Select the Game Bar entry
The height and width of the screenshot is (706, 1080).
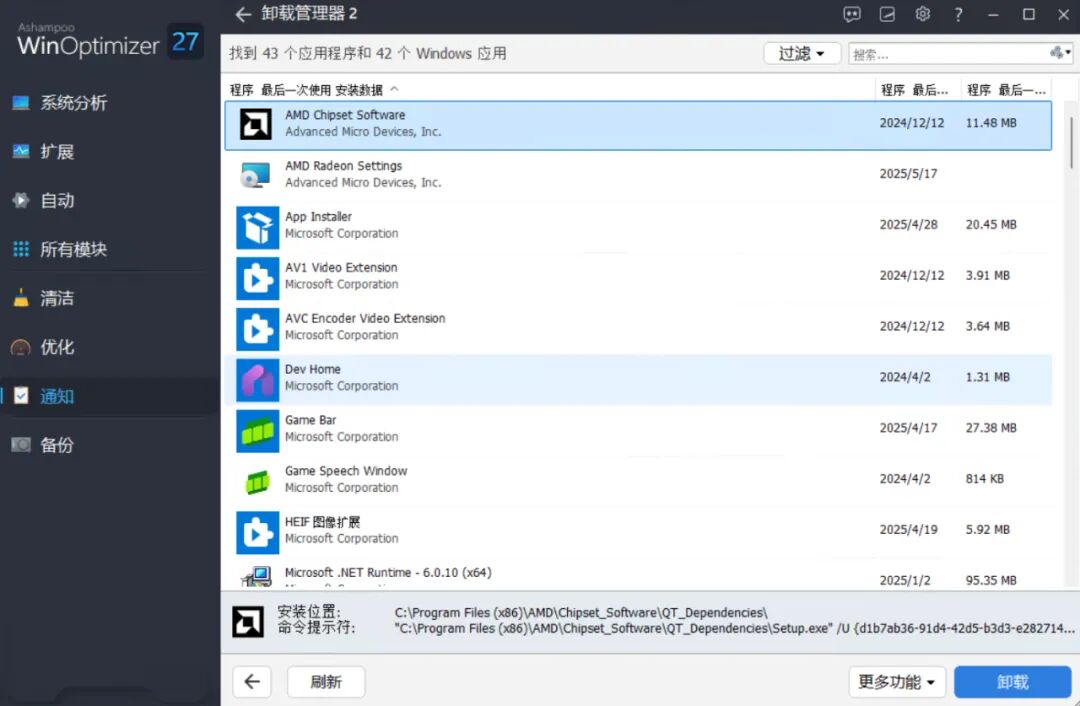click(x=638, y=430)
